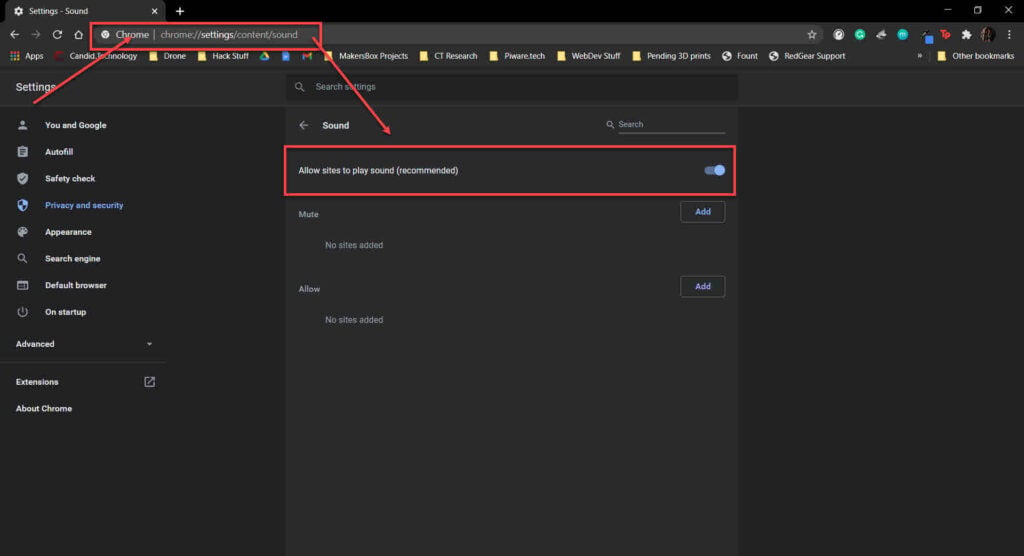Open the Apps grid shortcut

pos(27,56)
